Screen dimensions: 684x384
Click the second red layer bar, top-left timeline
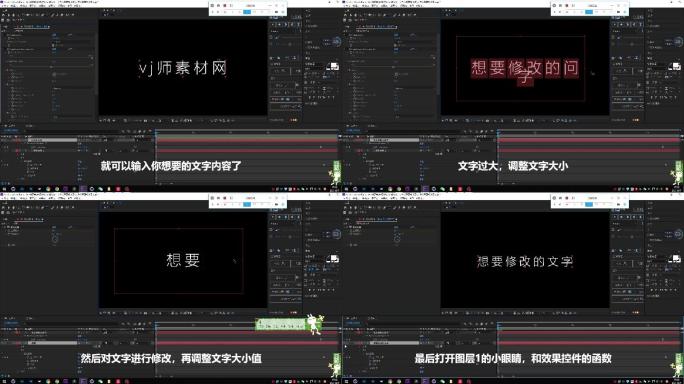point(247,150)
